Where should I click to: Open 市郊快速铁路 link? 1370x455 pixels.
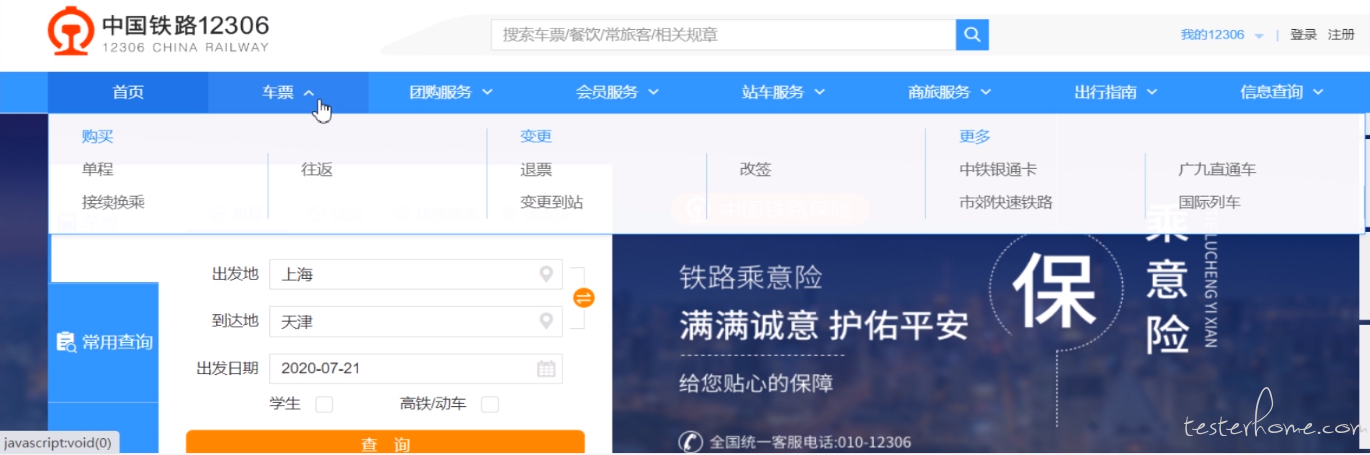[1006, 202]
